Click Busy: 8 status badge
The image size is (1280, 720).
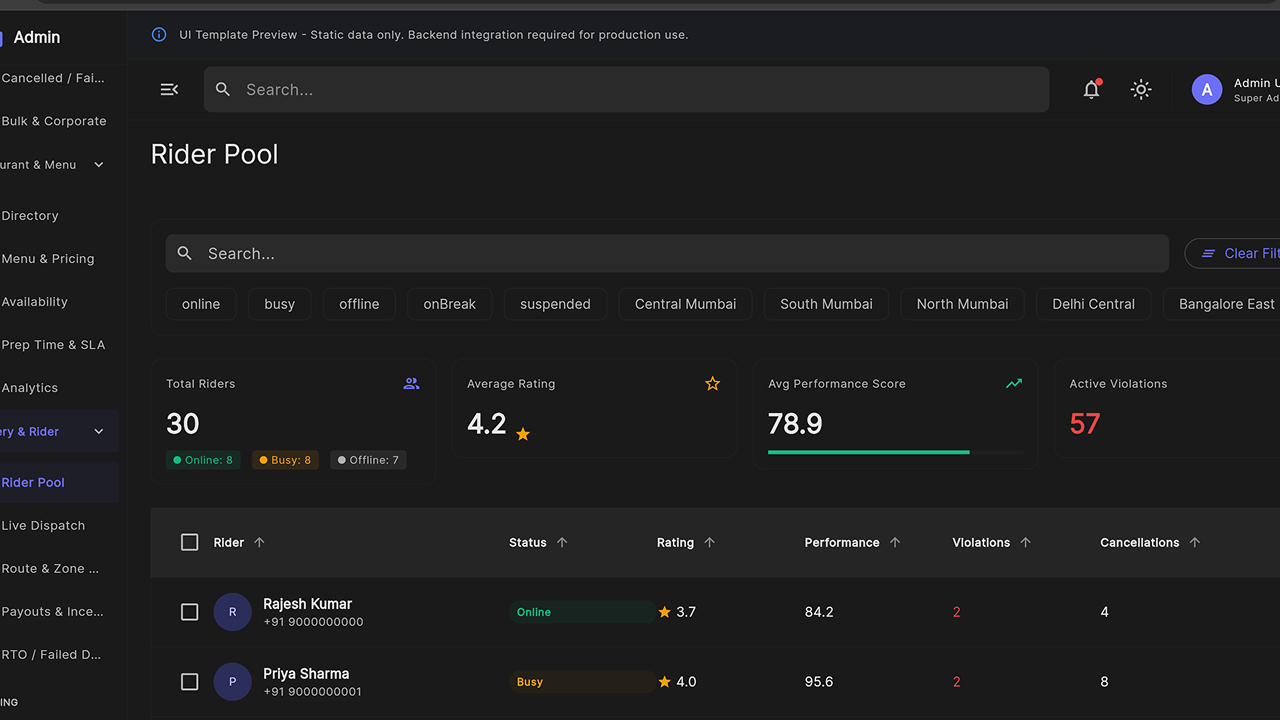285,460
